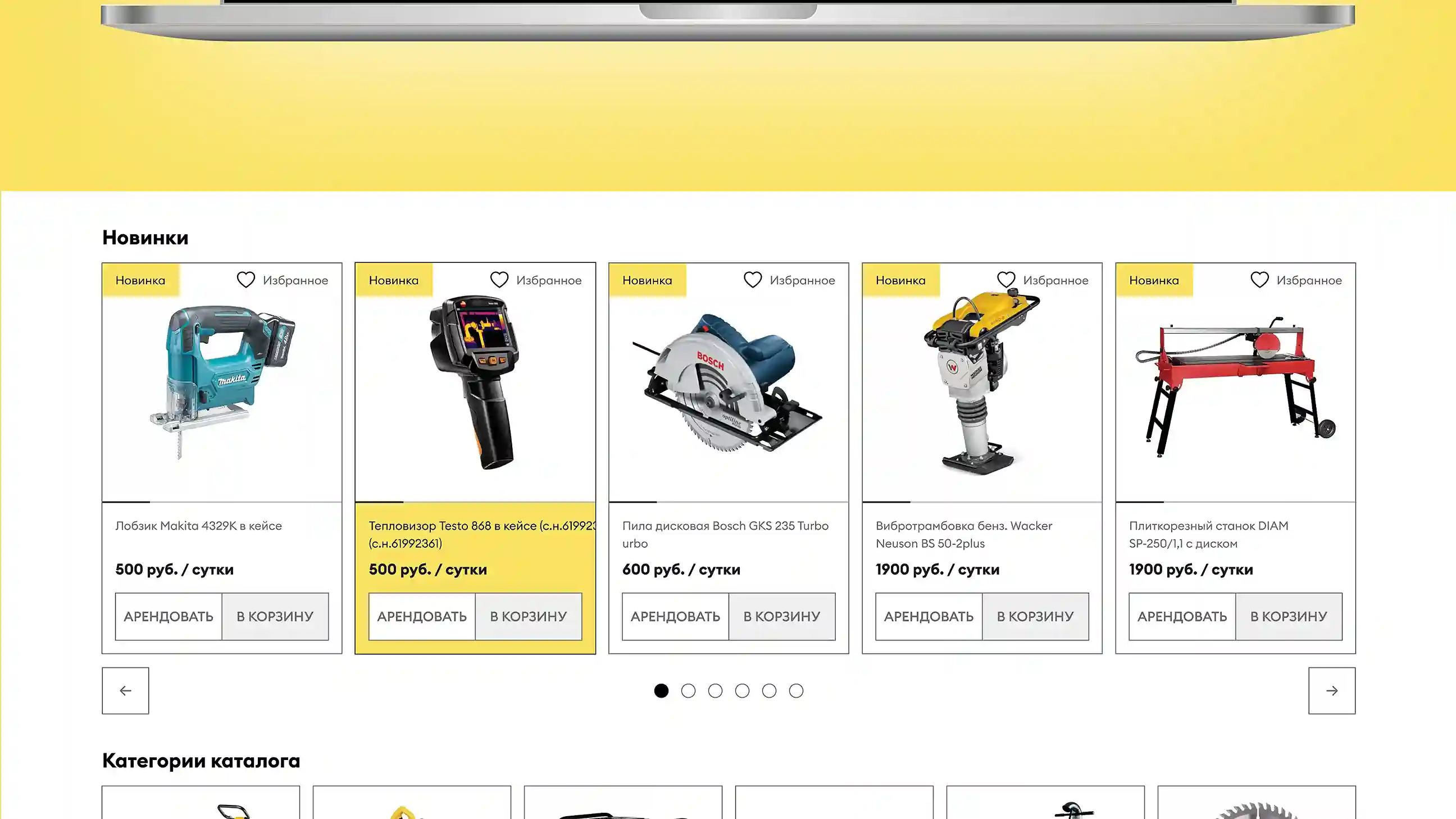1456x819 pixels.
Task: Mark Плиткорезный станок DIAM heart as favorite
Action: click(x=1260, y=280)
